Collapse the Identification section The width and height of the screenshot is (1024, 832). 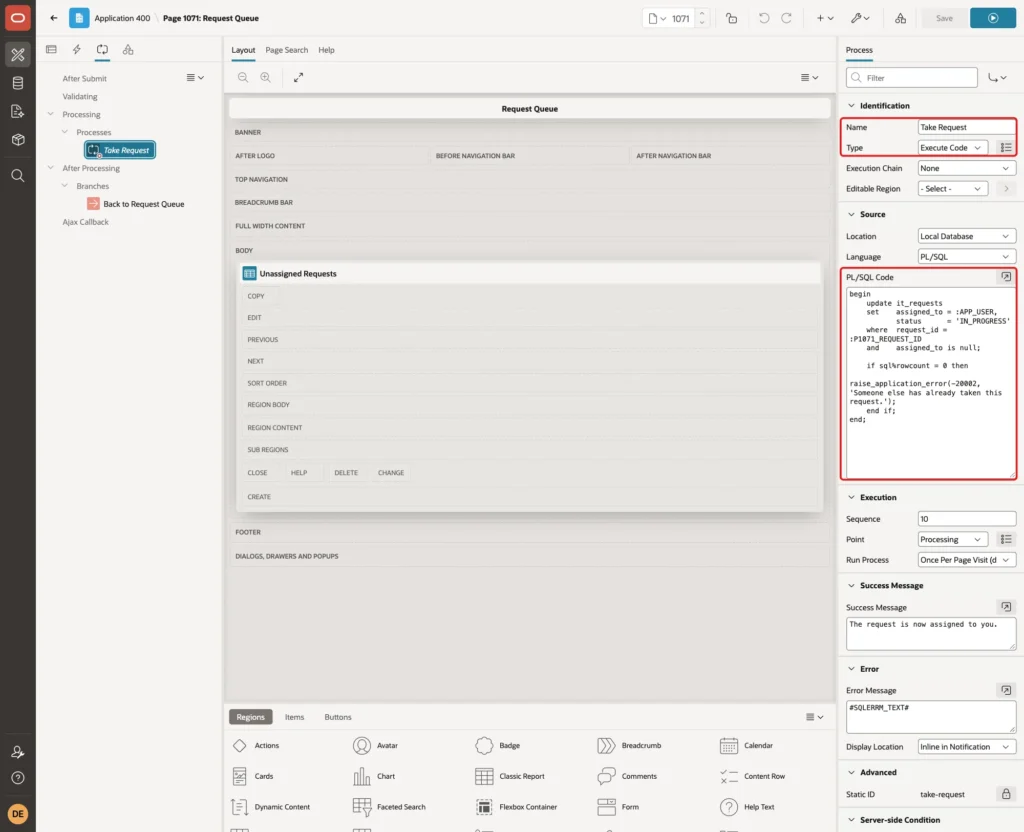tap(851, 105)
